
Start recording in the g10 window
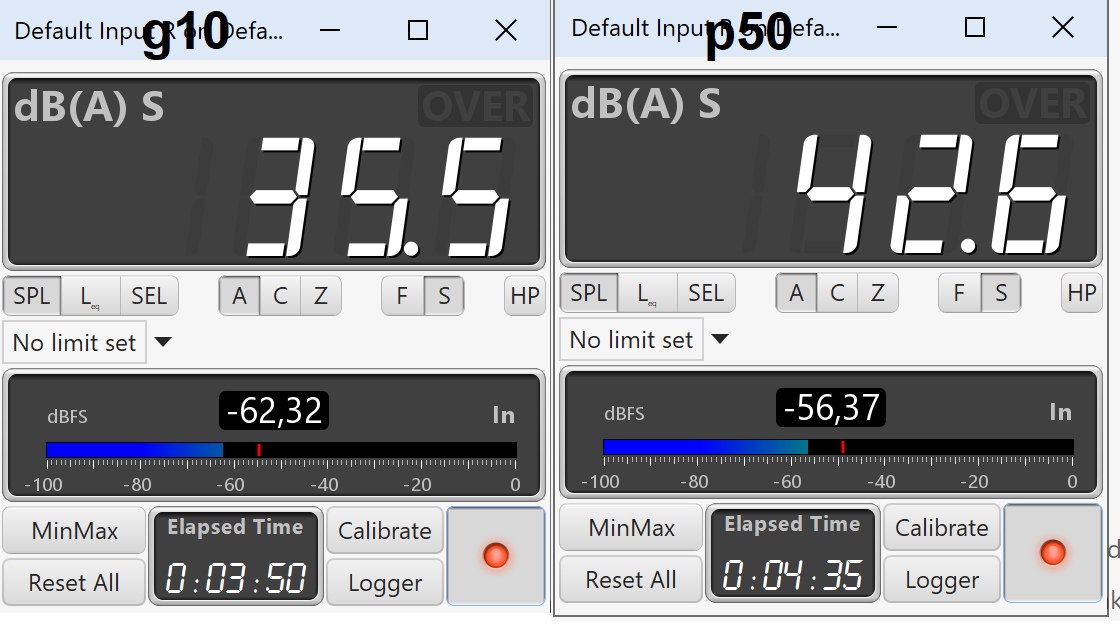tap(496, 555)
